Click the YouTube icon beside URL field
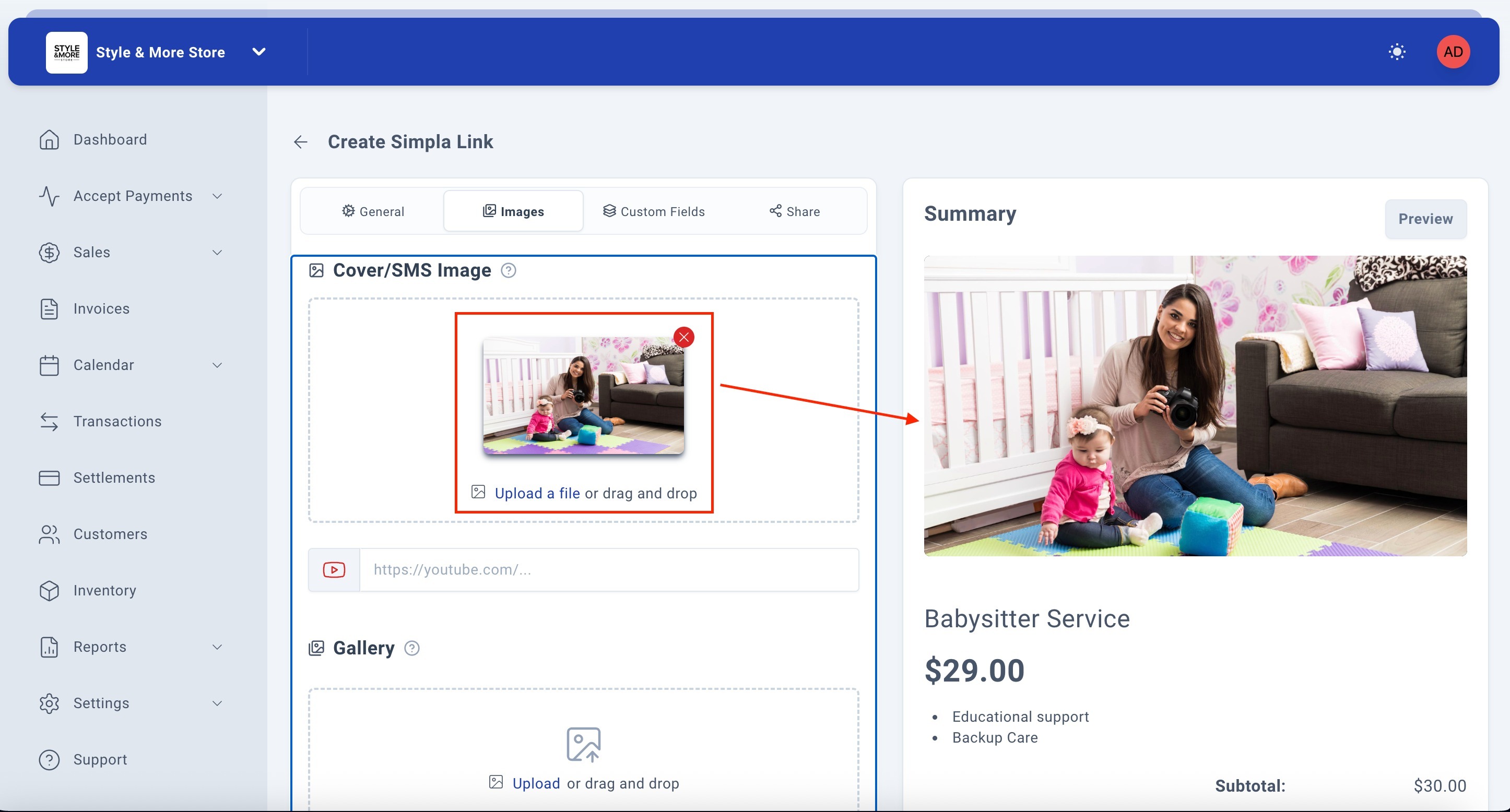The height and width of the screenshot is (812, 1510). (x=334, y=569)
